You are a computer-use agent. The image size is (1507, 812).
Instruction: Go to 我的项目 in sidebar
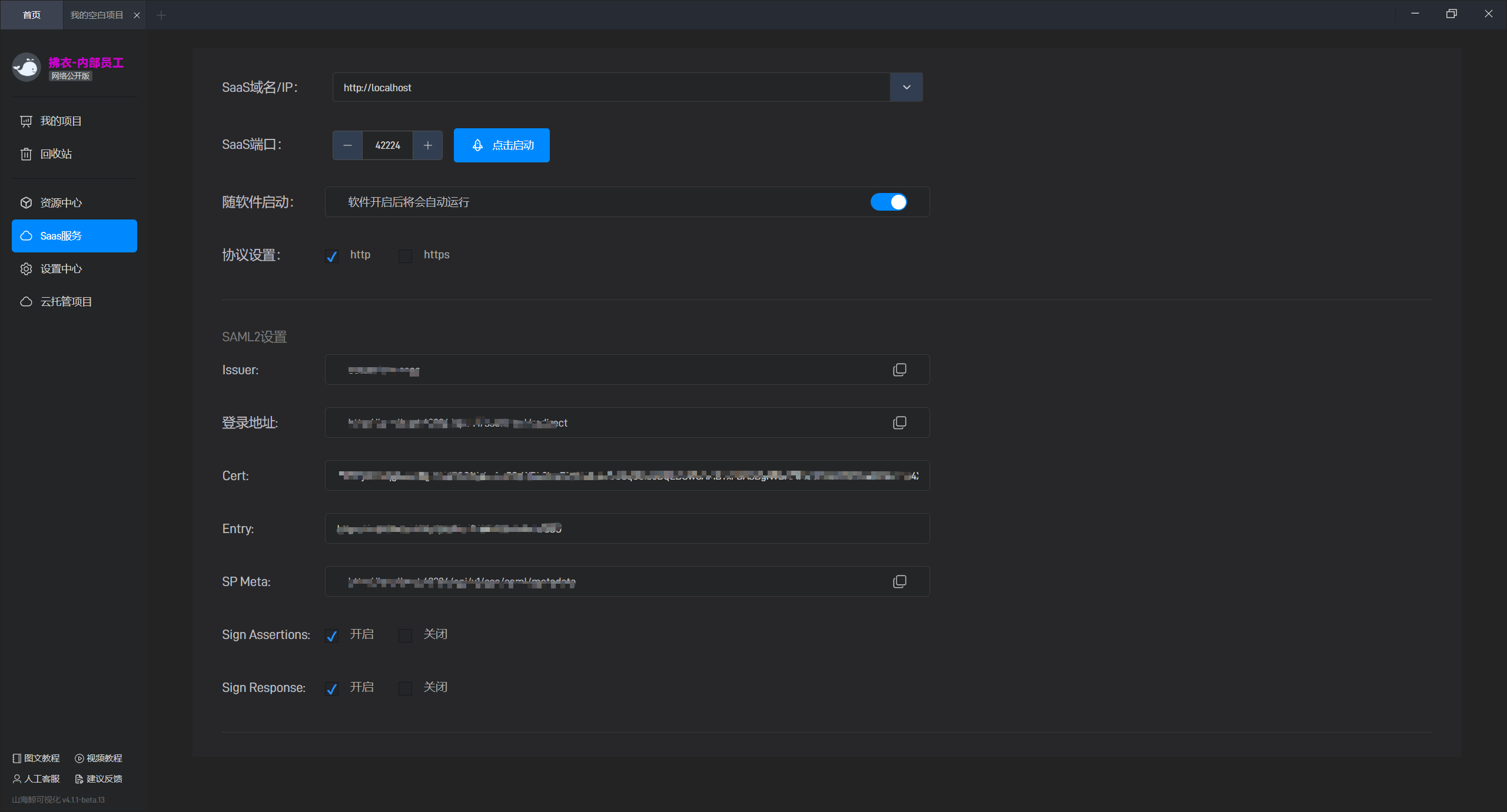(x=61, y=121)
